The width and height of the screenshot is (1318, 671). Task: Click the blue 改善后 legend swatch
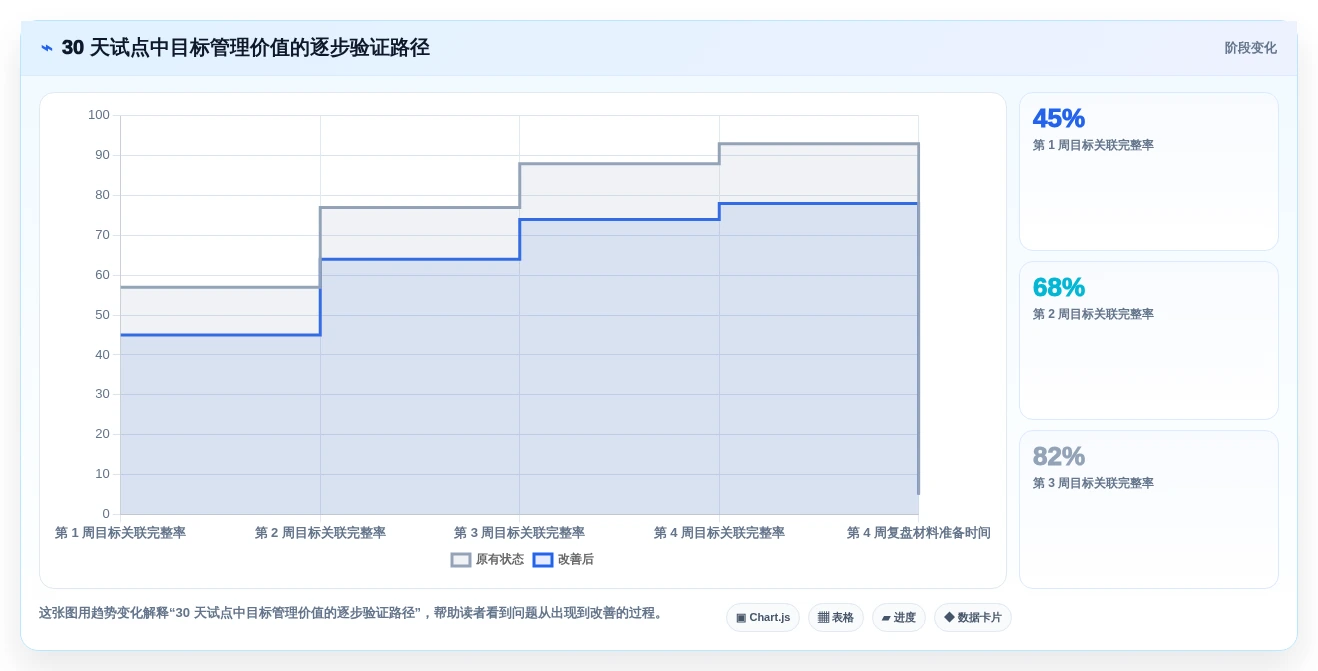point(543,560)
